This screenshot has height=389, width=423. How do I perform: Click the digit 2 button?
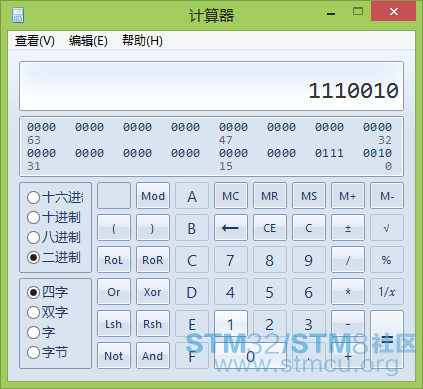(x=270, y=324)
